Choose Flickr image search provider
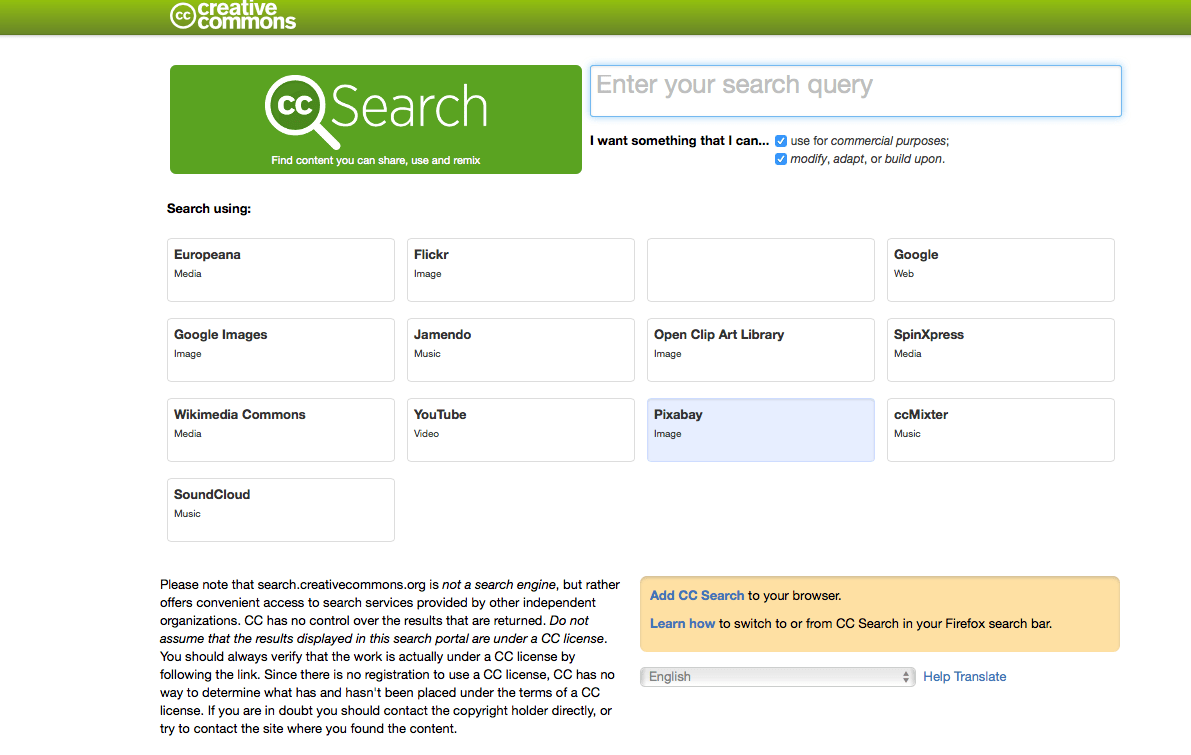 click(x=520, y=269)
